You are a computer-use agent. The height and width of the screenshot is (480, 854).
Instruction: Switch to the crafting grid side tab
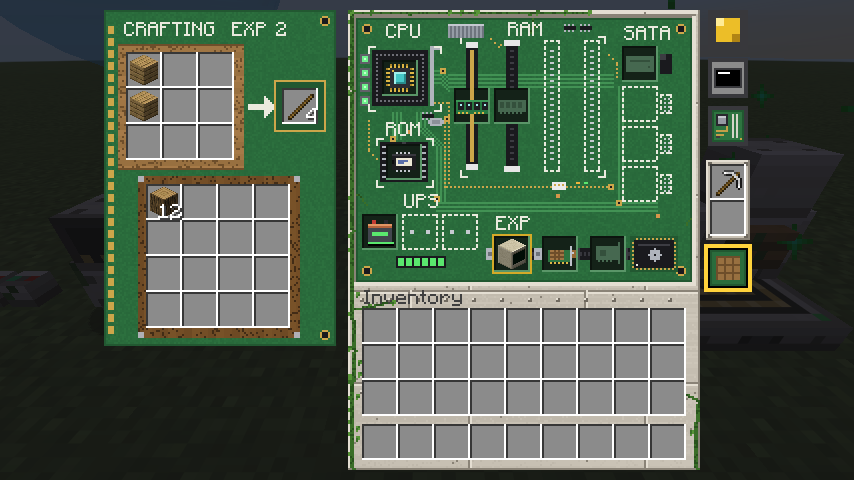pos(728,268)
